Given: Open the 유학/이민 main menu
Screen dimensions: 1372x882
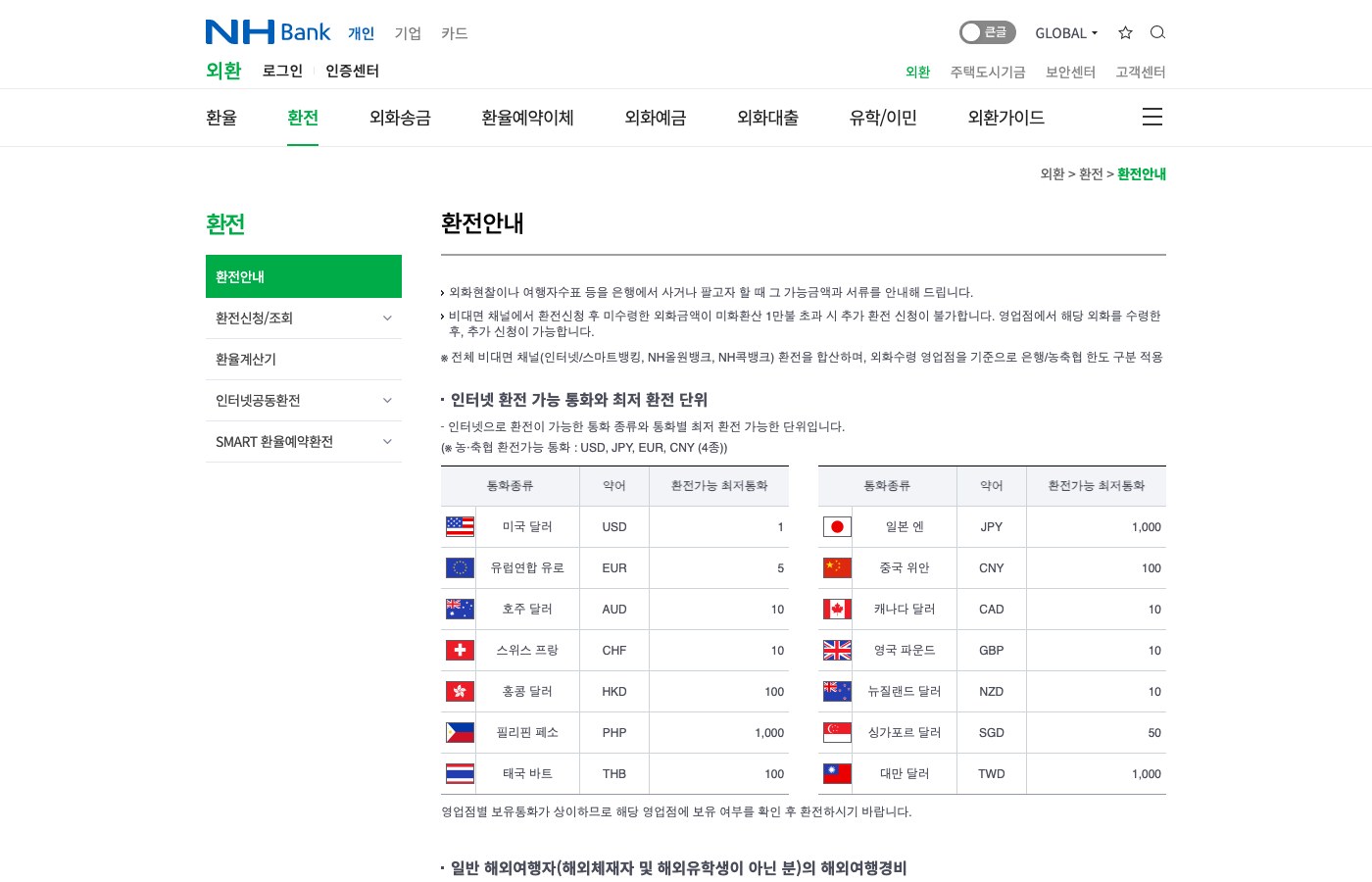Looking at the screenshot, I should coord(883,118).
